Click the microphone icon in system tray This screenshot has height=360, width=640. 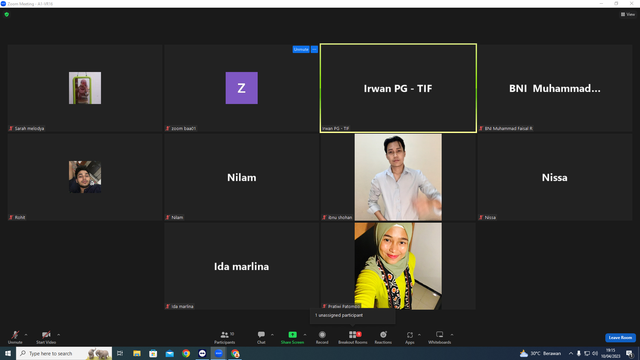coord(578,353)
